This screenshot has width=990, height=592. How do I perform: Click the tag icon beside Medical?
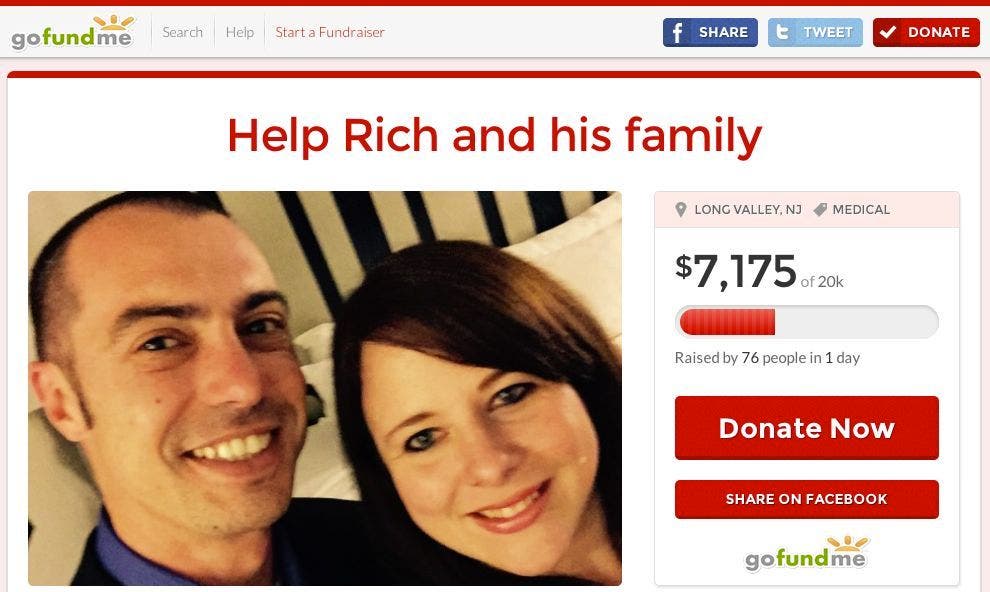tap(820, 210)
